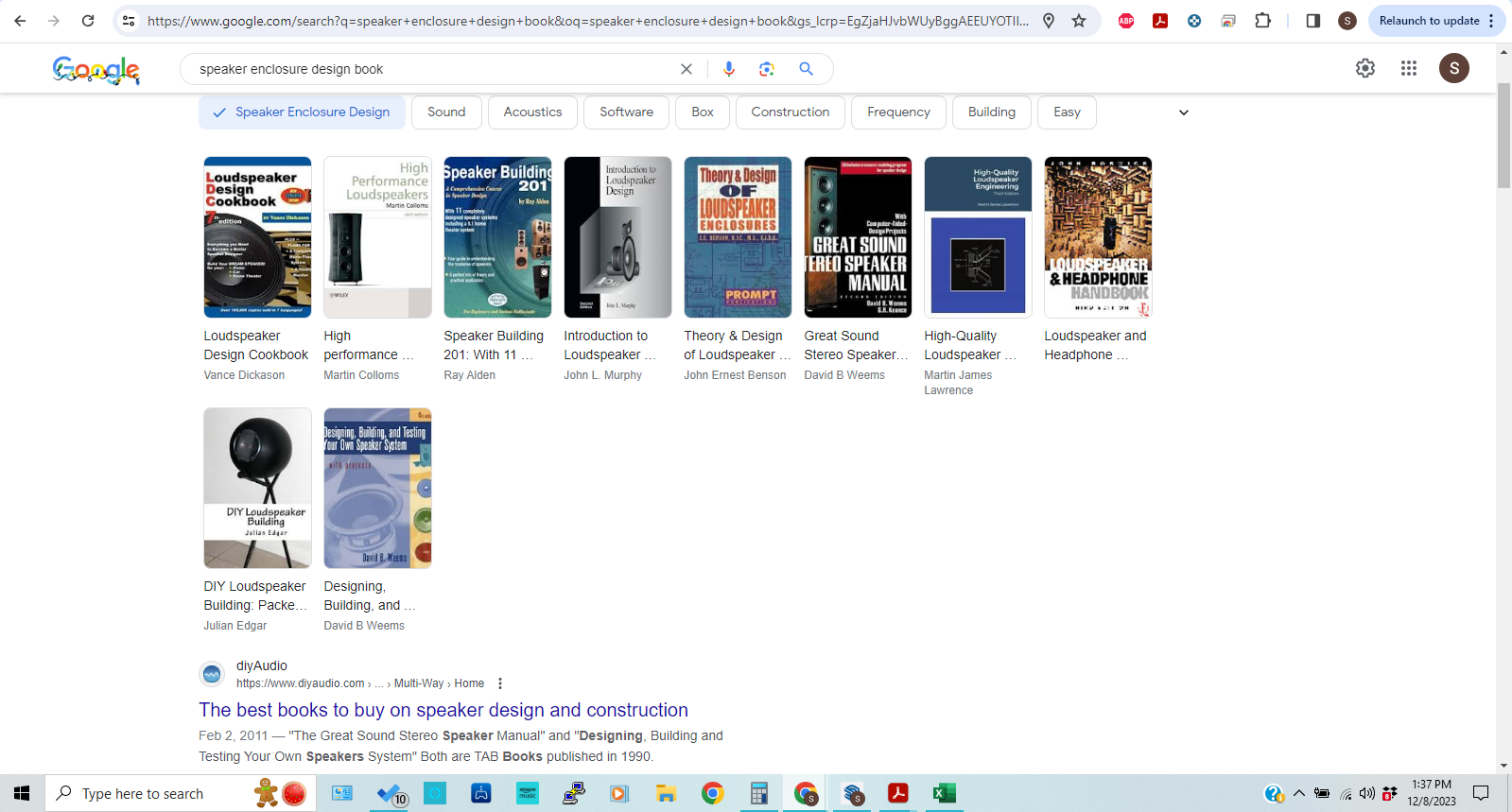The height and width of the screenshot is (812, 1512).
Task: Open the Loudspeaker Design Cookbook cover
Action: [x=257, y=237]
